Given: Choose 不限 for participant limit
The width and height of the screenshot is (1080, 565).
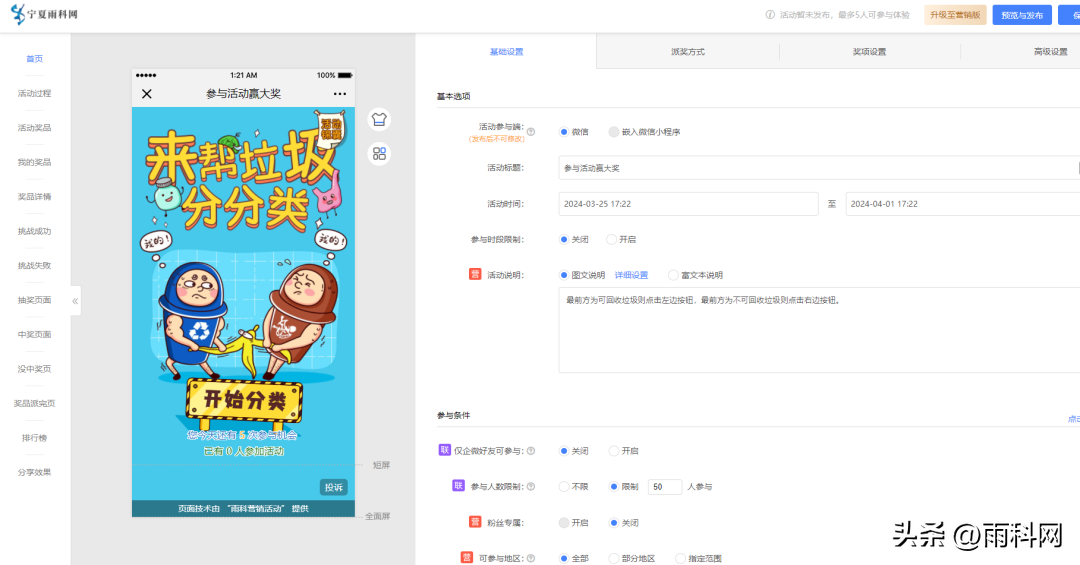Looking at the screenshot, I should [x=564, y=487].
